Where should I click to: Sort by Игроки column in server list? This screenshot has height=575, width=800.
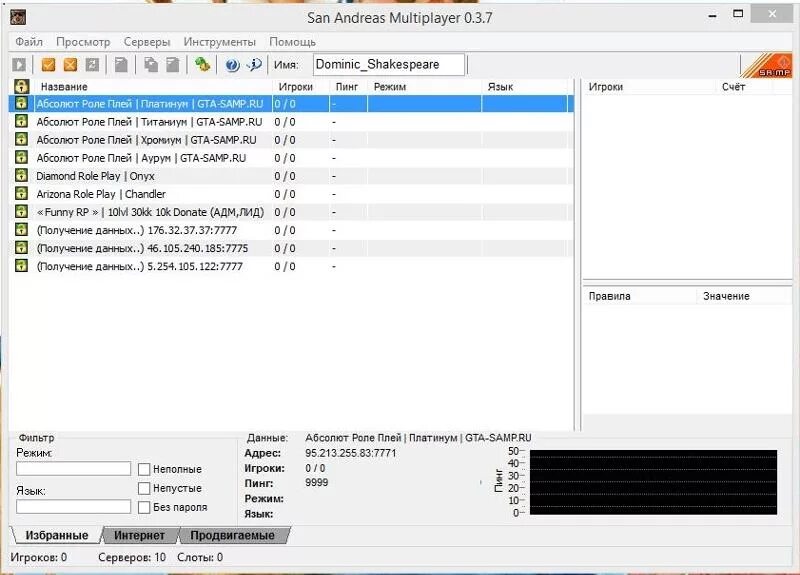tap(301, 87)
